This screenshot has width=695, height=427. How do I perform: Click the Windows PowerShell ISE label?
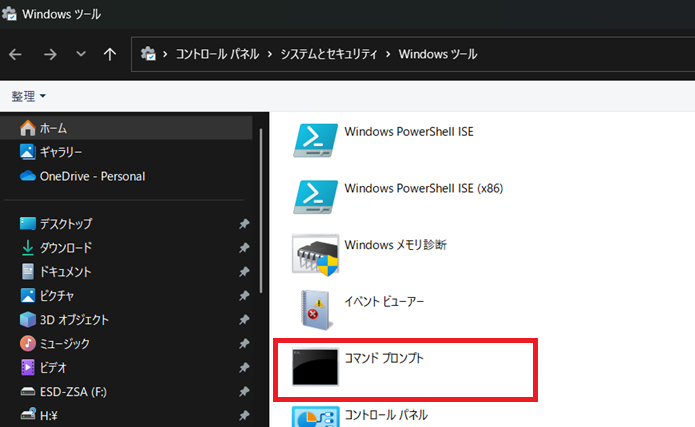(x=409, y=132)
